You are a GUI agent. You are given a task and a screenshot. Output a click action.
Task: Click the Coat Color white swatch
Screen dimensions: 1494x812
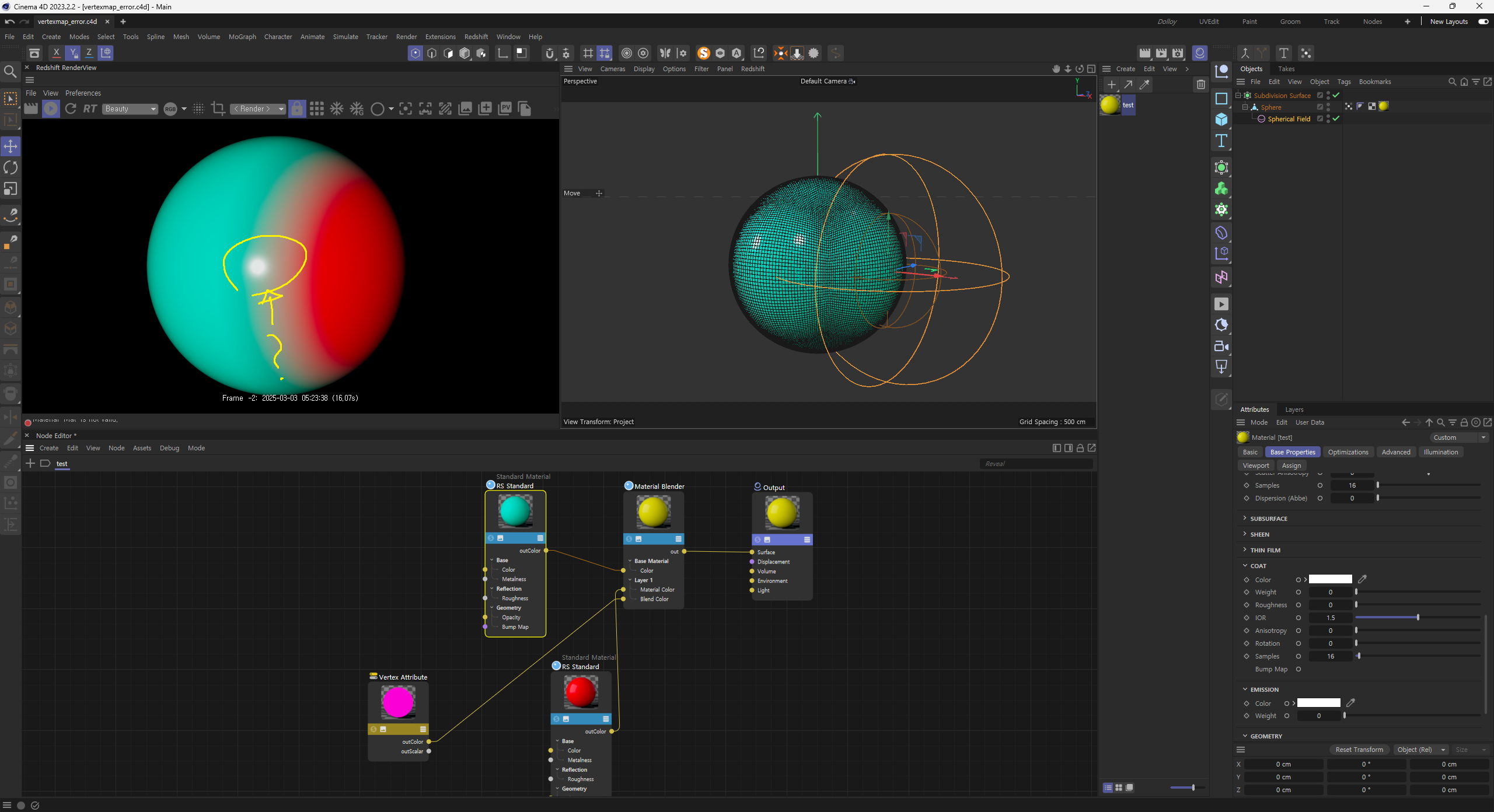(x=1330, y=579)
